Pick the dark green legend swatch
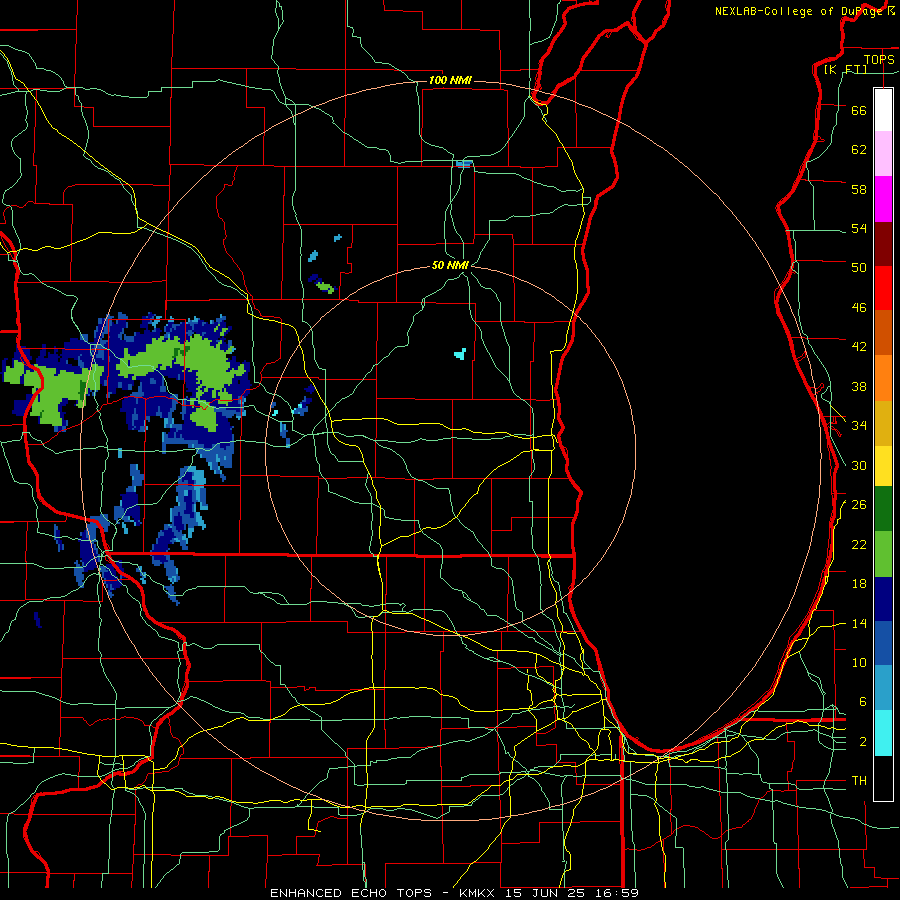Image resolution: width=900 pixels, height=900 pixels. [x=883, y=509]
